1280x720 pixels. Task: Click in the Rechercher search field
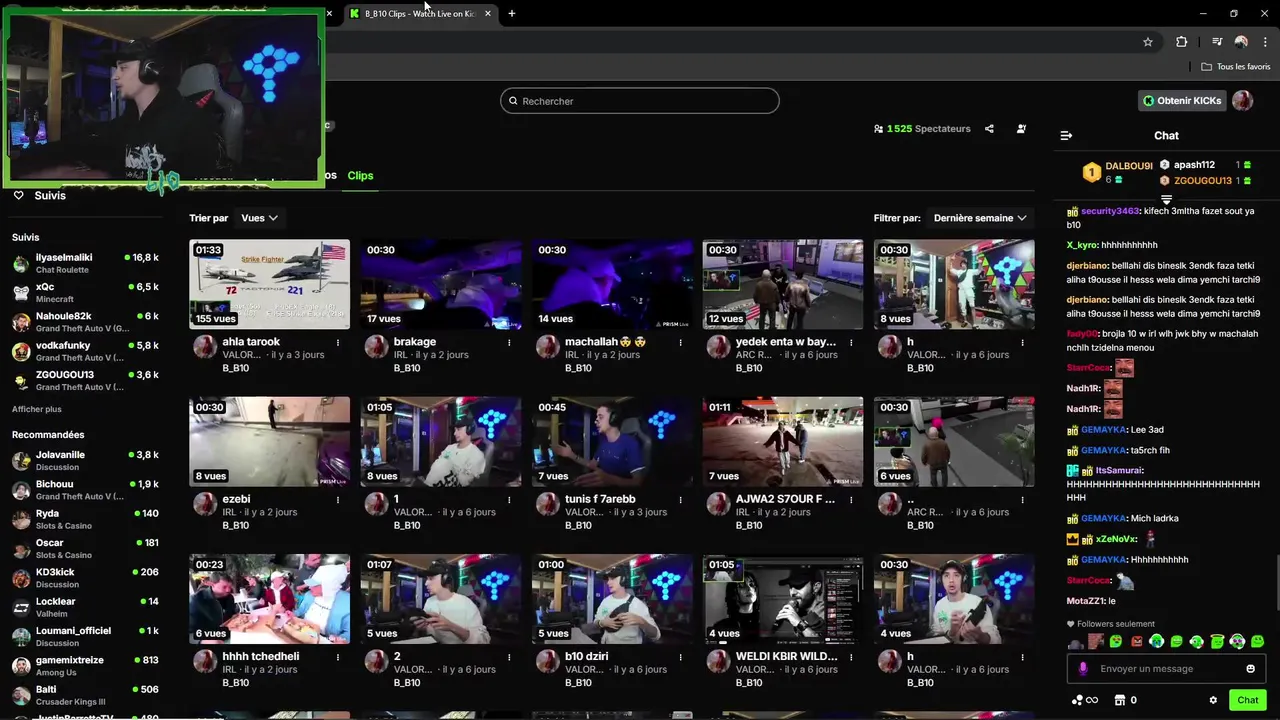click(640, 101)
